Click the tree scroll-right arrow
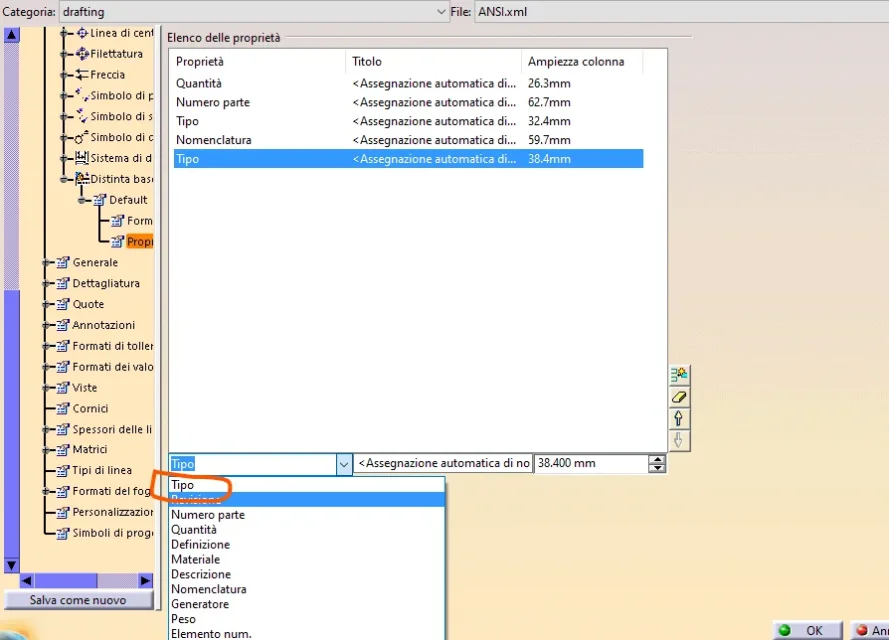This screenshot has height=640, width=889. (145, 580)
